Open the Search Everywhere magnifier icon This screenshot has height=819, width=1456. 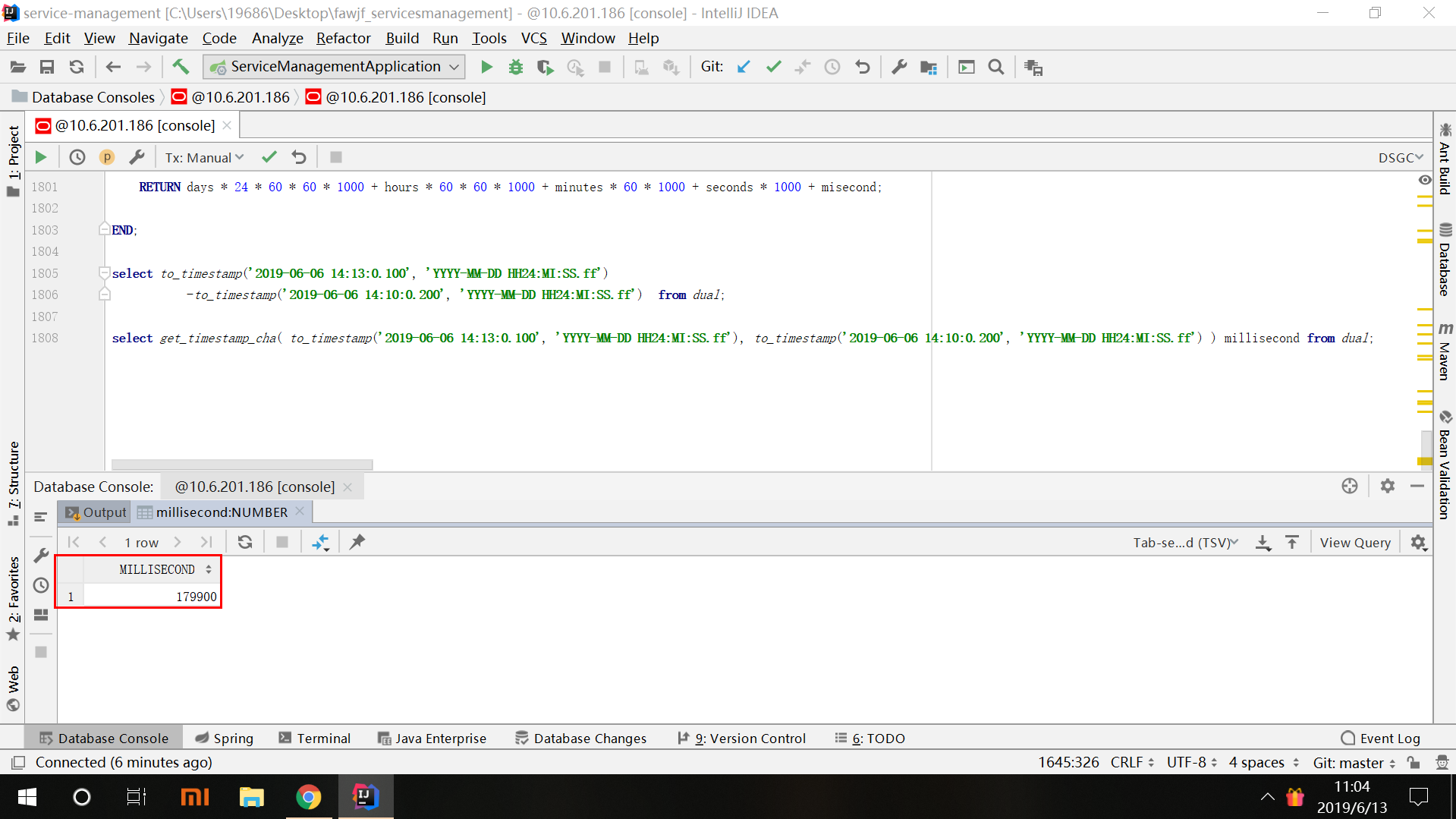pyautogui.click(x=995, y=67)
